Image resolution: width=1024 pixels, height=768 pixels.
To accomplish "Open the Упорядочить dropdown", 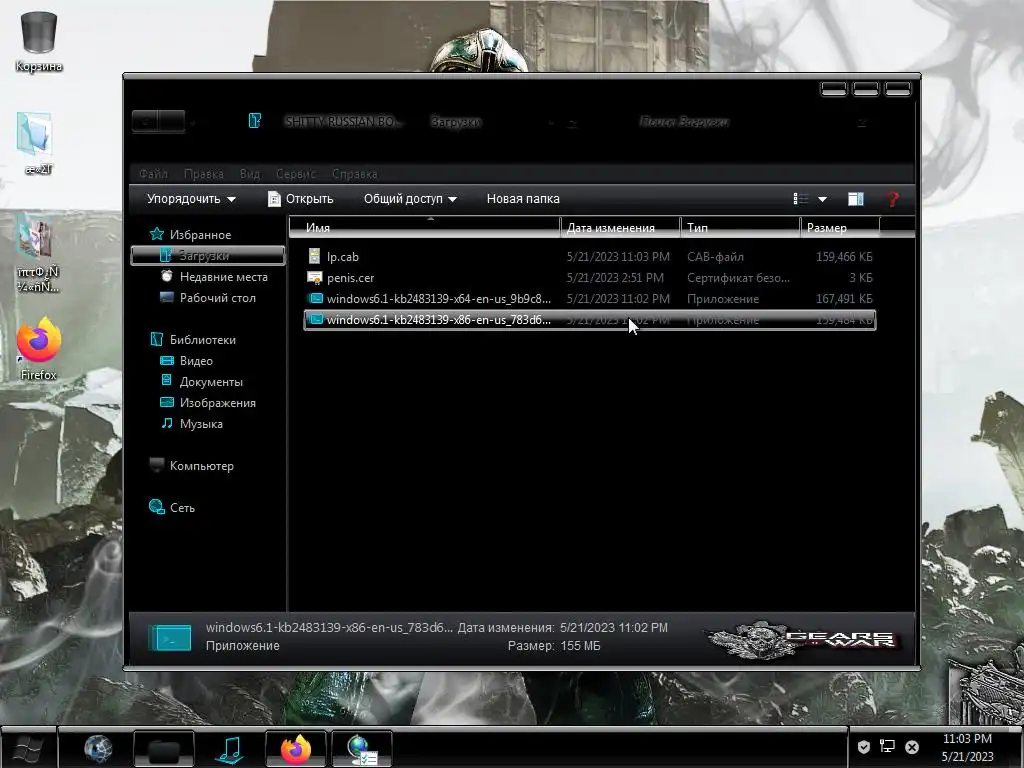I will pos(191,199).
